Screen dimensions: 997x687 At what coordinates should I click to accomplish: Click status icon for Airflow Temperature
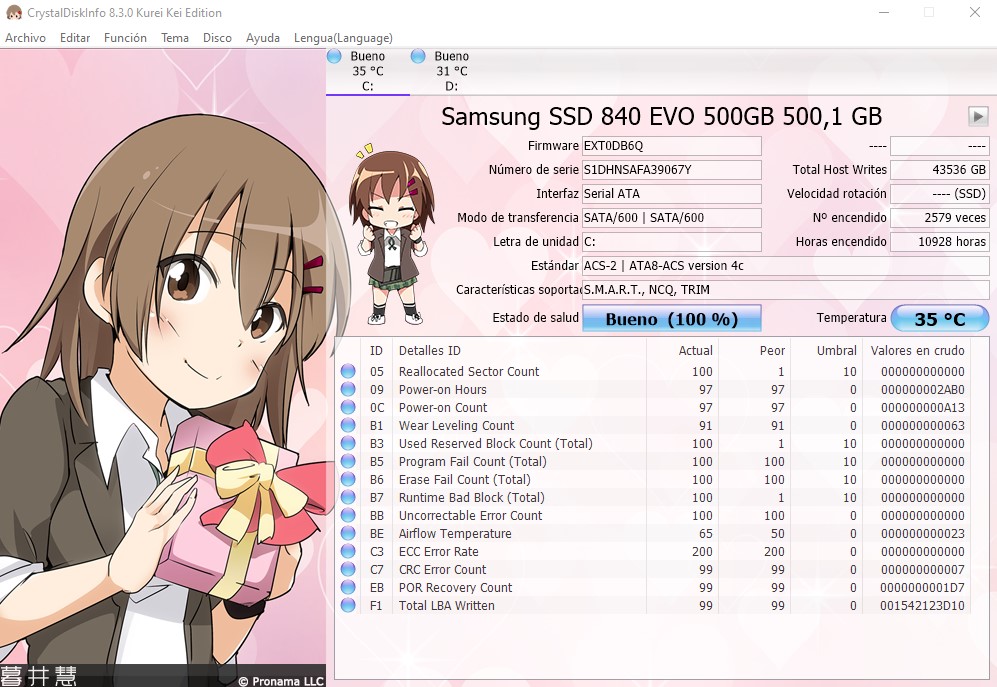(x=348, y=533)
